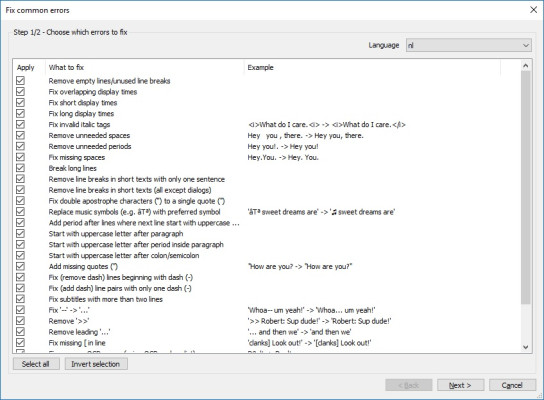Click 'Select all' button
This screenshot has height=400, width=544.
tap(36, 364)
